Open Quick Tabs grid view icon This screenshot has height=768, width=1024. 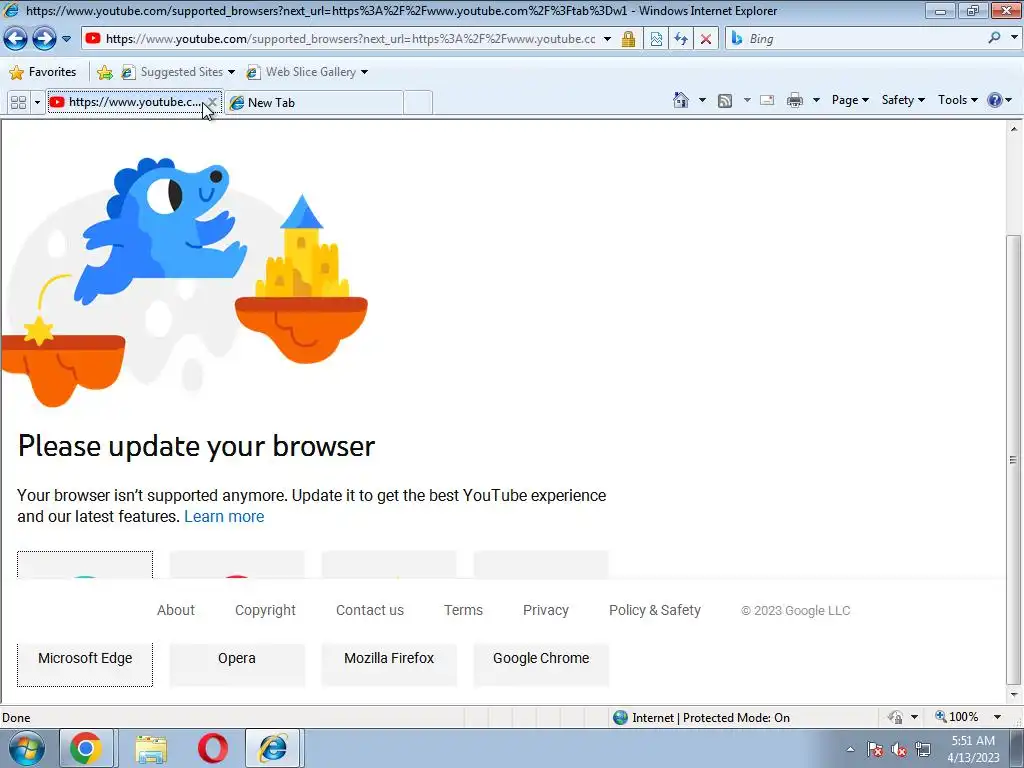pyautogui.click(x=18, y=103)
